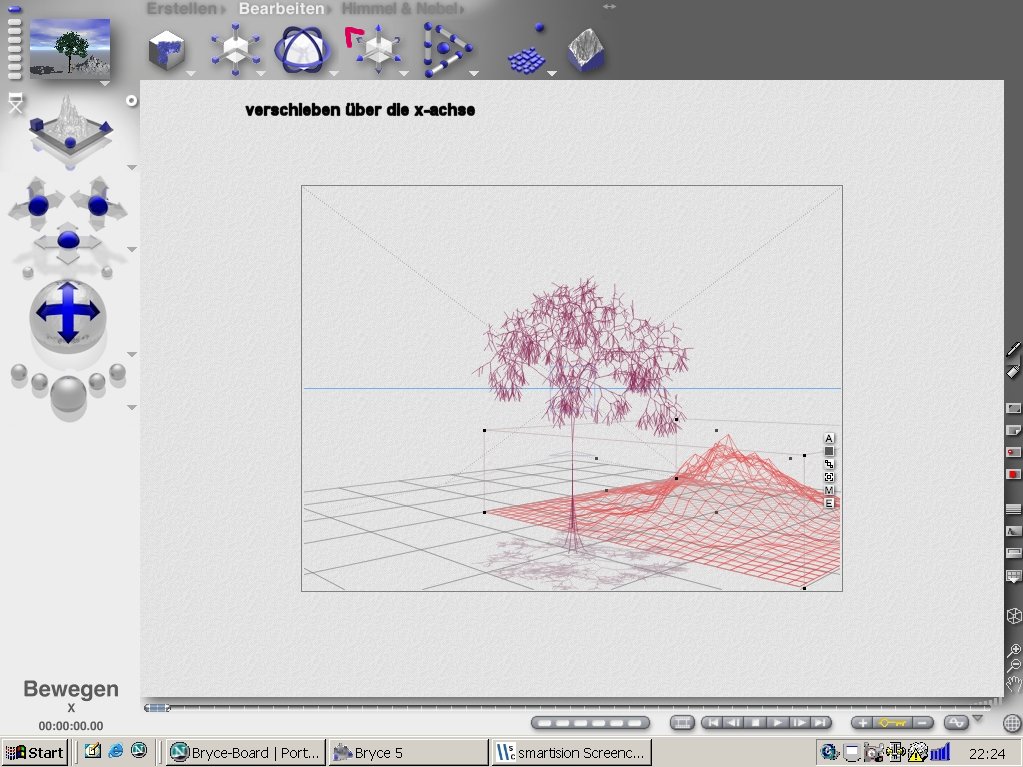
Task: Toggle the timeline filmstrip button
Action: pyautogui.click(x=682, y=723)
